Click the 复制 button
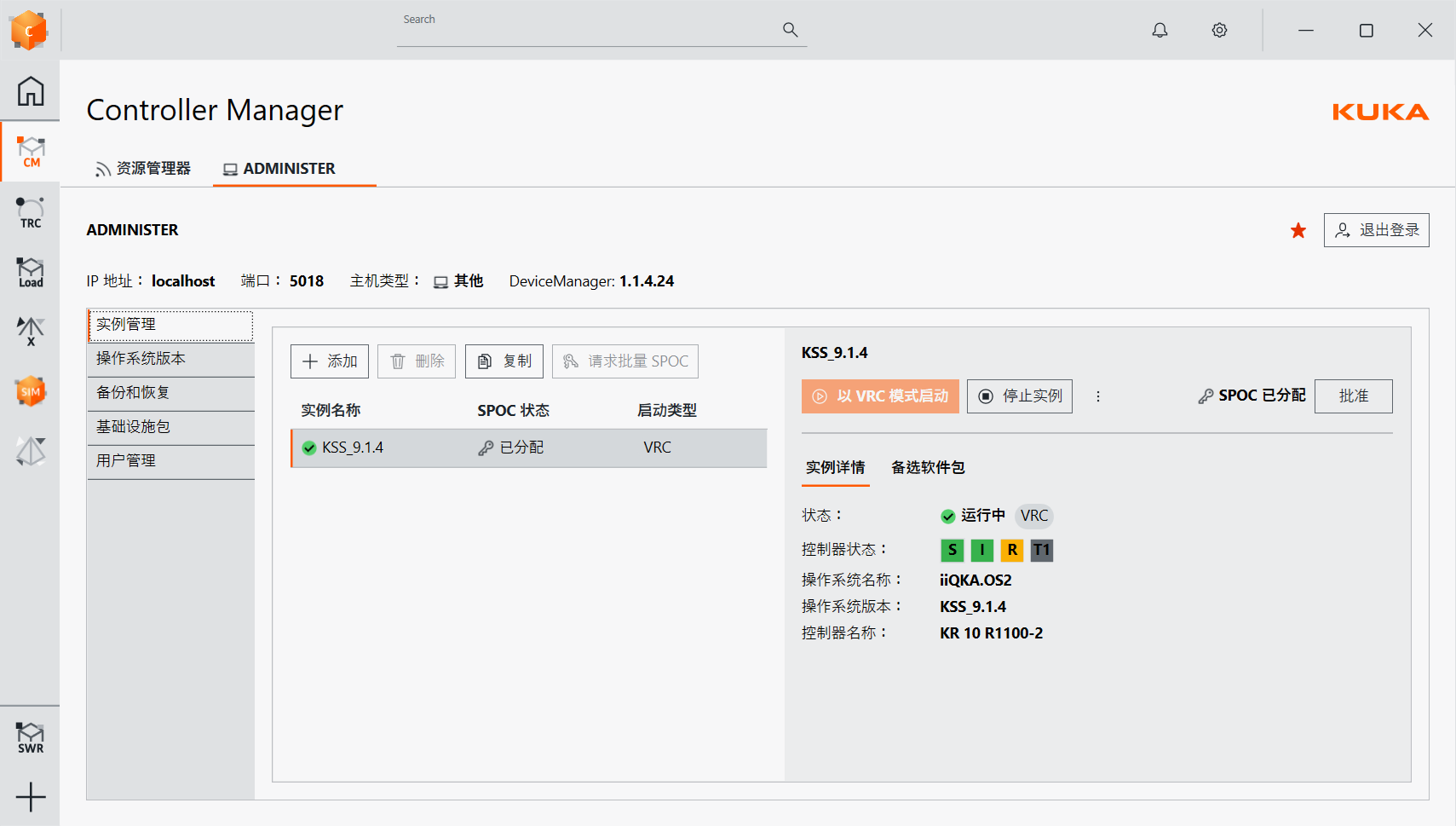The width and height of the screenshot is (1456, 826). tap(504, 361)
